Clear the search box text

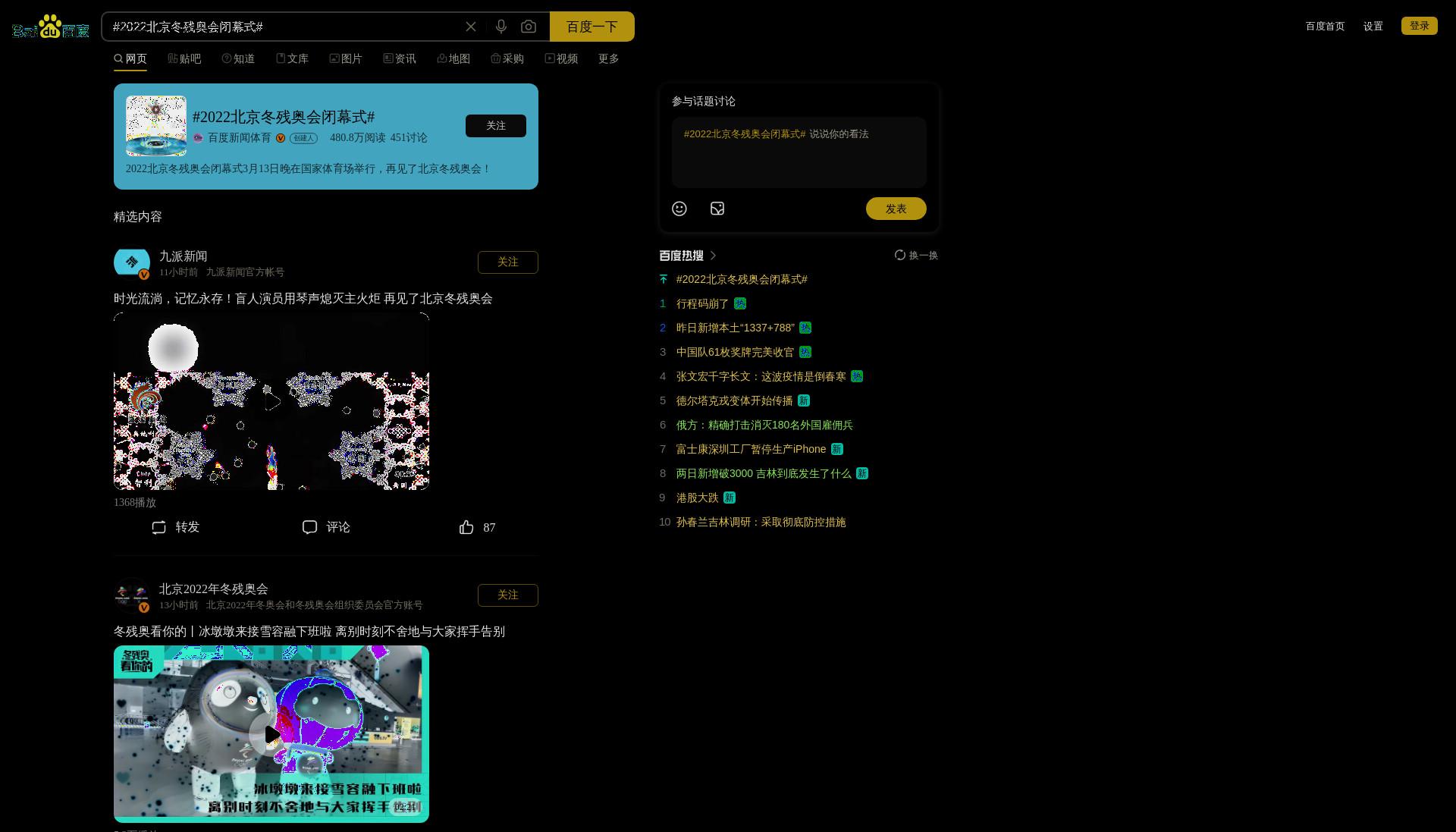click(x=471, y=27)
